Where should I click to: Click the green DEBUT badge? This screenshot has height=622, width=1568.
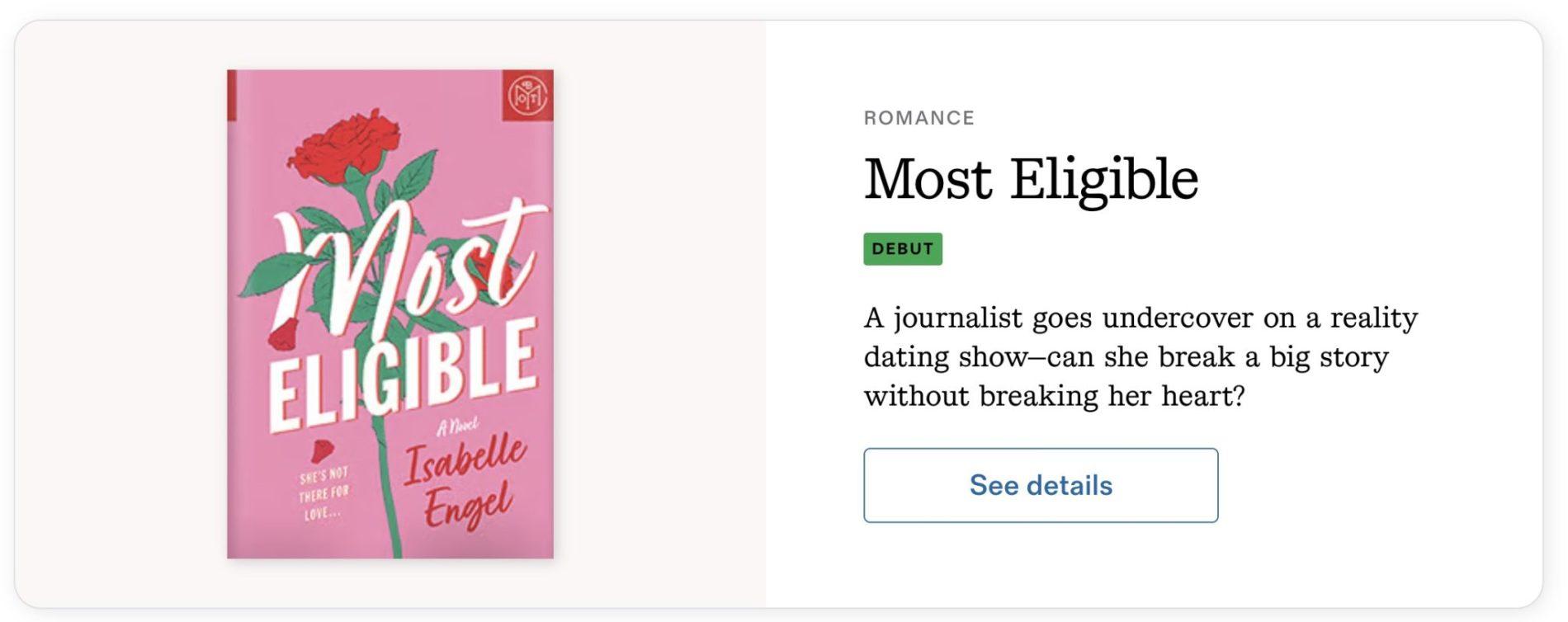902,249
